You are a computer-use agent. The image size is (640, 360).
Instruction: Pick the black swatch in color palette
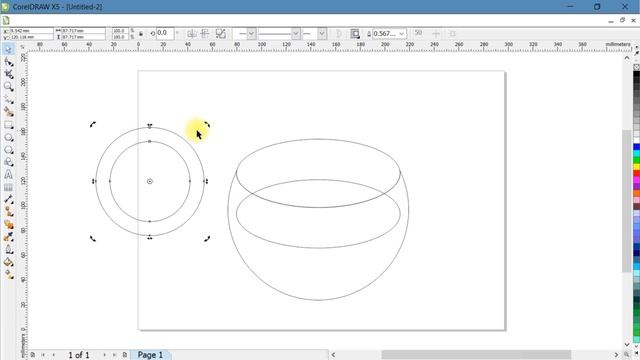pos(636,74)
